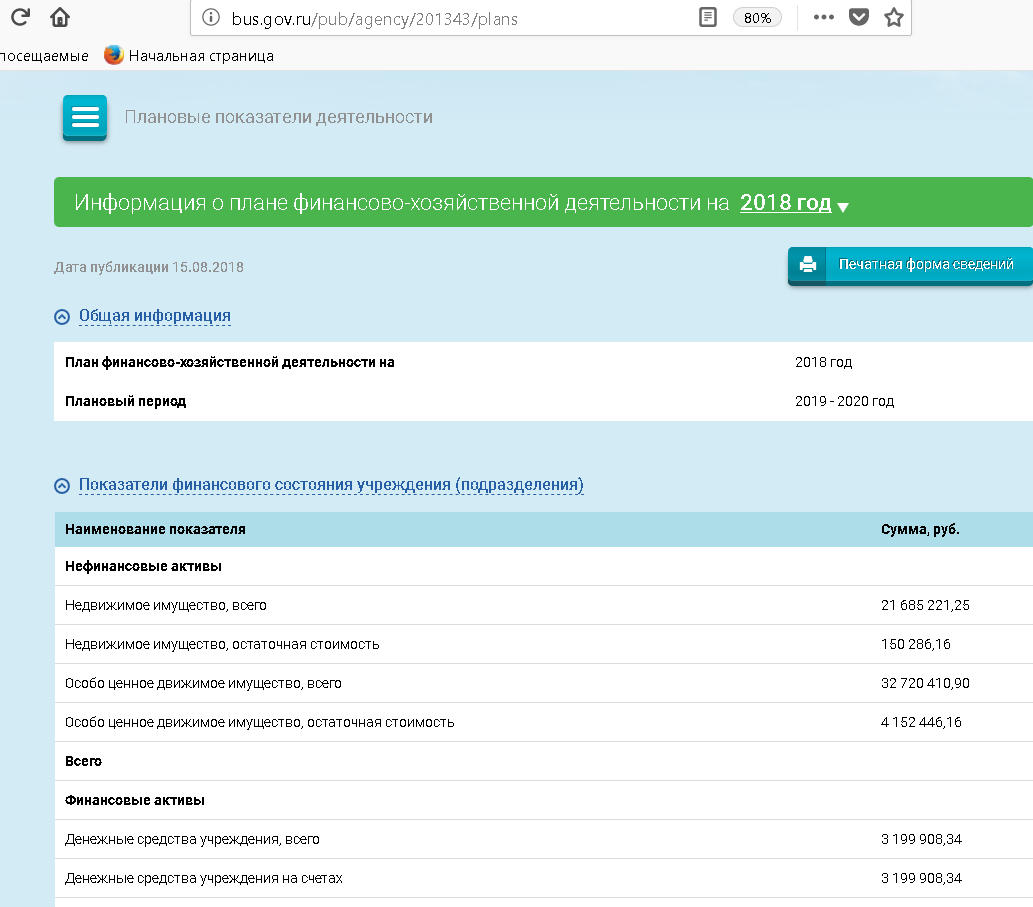Click the Финансовые активы section row
1033x907 pixels.
(544, 800)
